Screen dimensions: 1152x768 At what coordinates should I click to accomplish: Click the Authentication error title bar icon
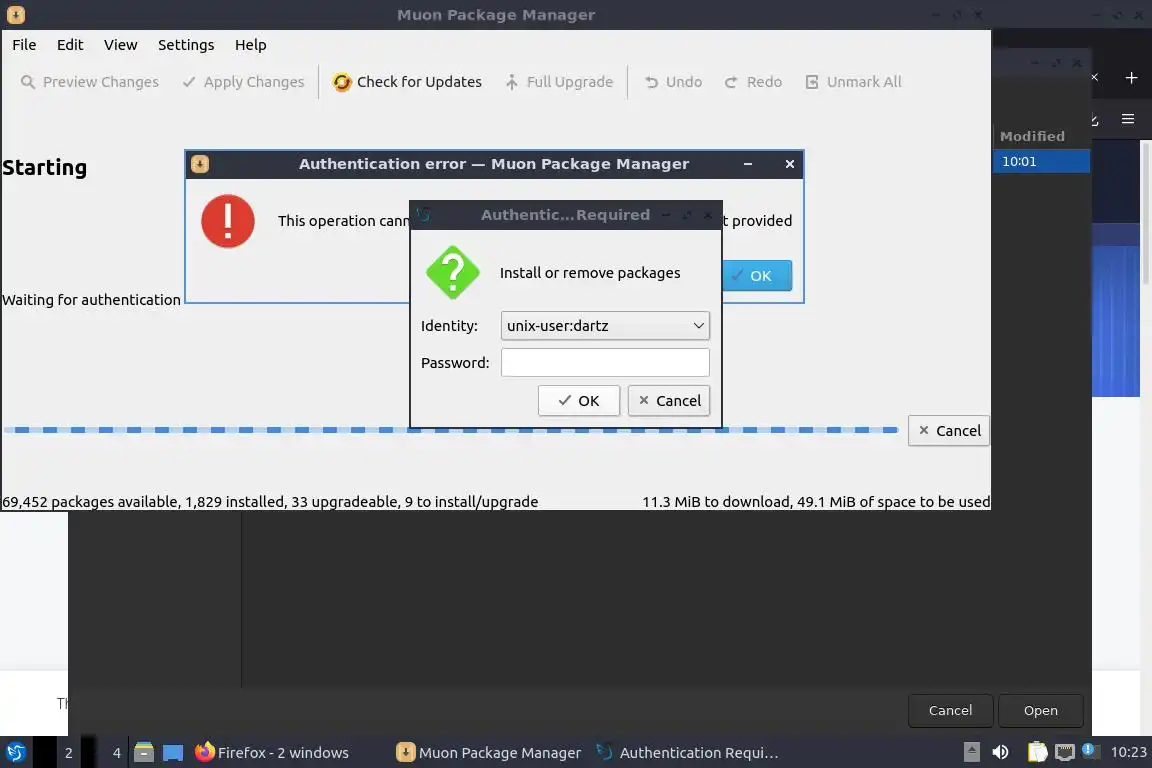[x=200, y=164]
